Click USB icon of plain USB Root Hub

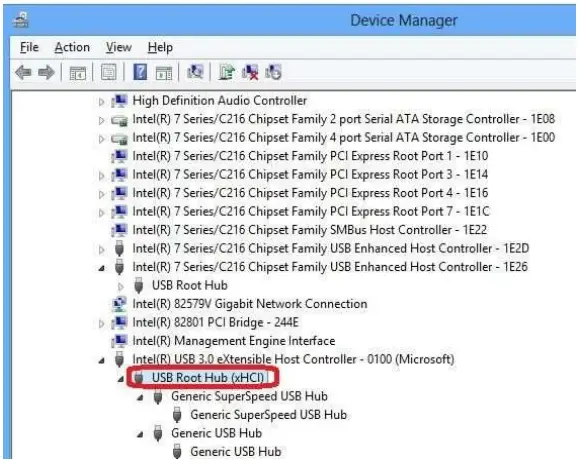coord(139,285)
